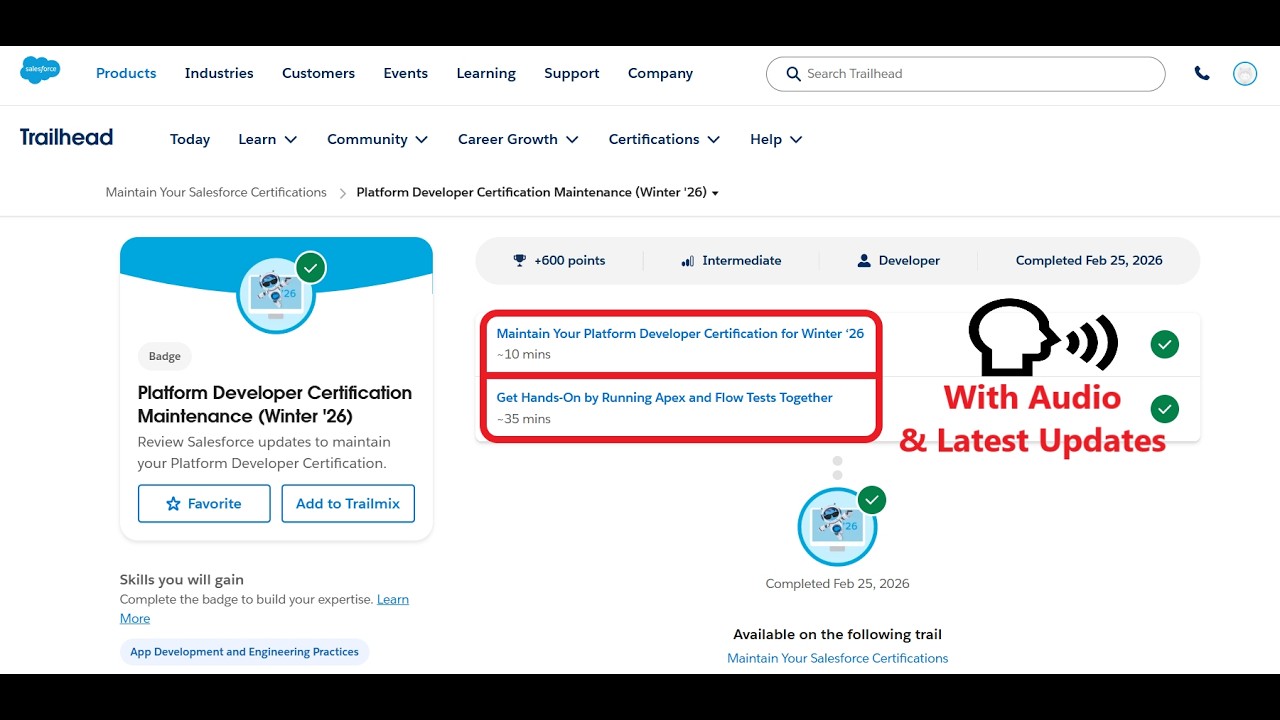
Task: Open the Support menu
Action: [572, 73]
